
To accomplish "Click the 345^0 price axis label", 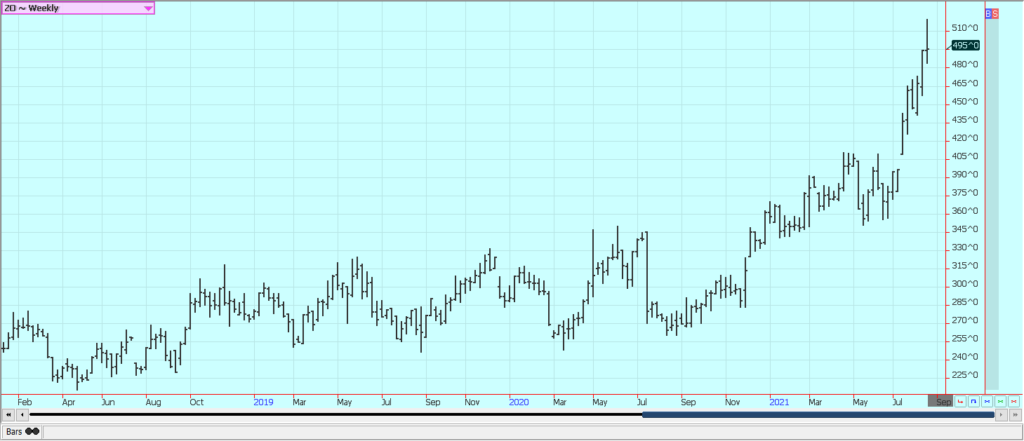I will 965,229.
